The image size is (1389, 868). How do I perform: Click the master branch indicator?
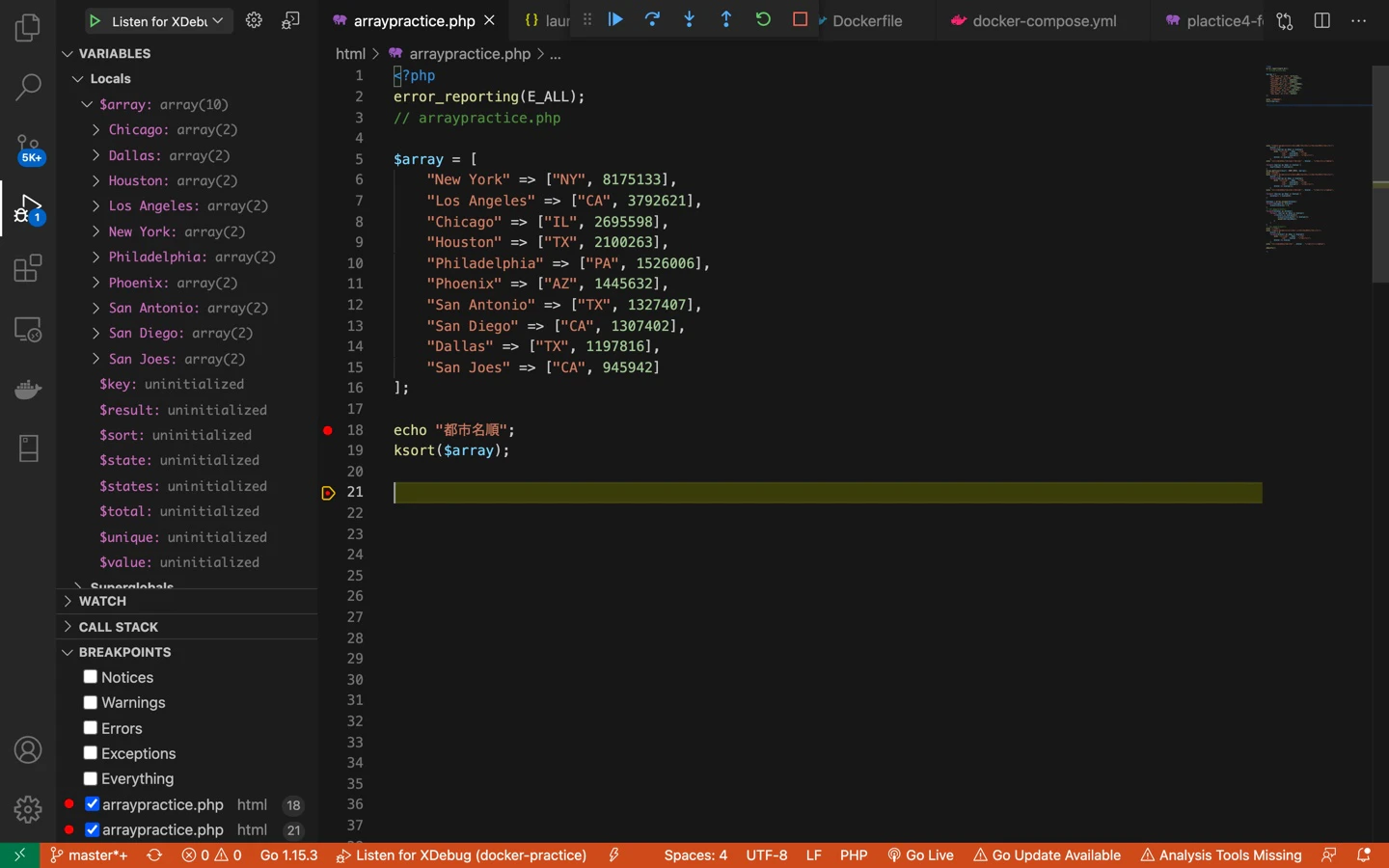click(x=89, y=855)
